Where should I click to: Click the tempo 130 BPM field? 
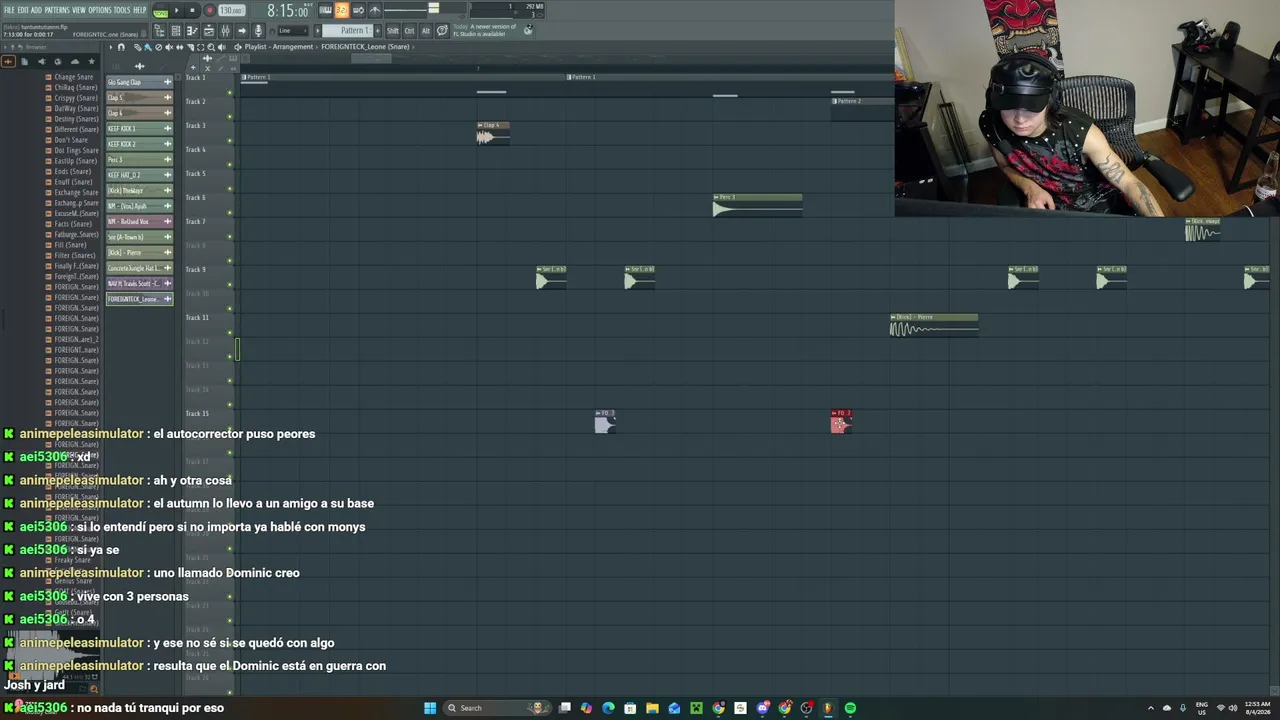[x=231, y=10]
